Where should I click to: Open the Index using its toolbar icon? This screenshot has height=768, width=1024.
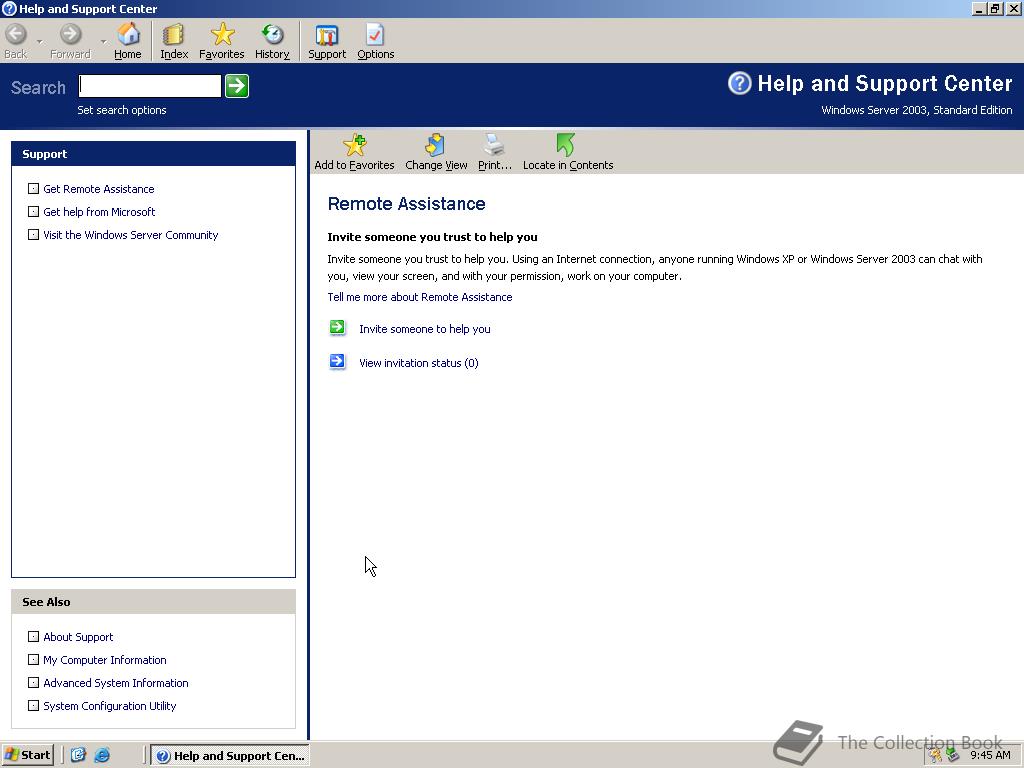[x=173, y=40]
